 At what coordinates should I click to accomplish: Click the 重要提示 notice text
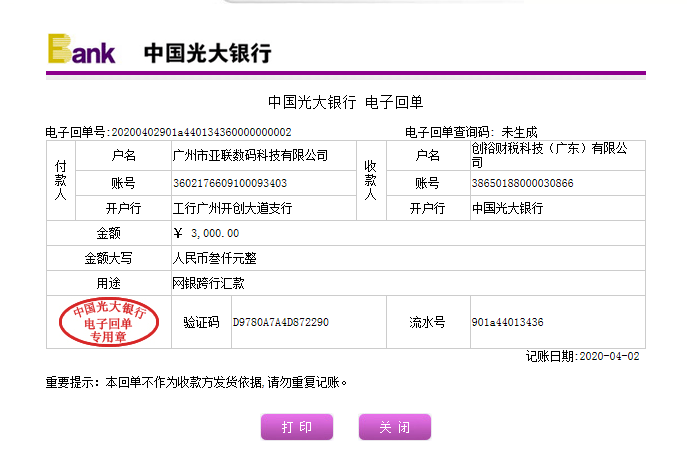196,382
